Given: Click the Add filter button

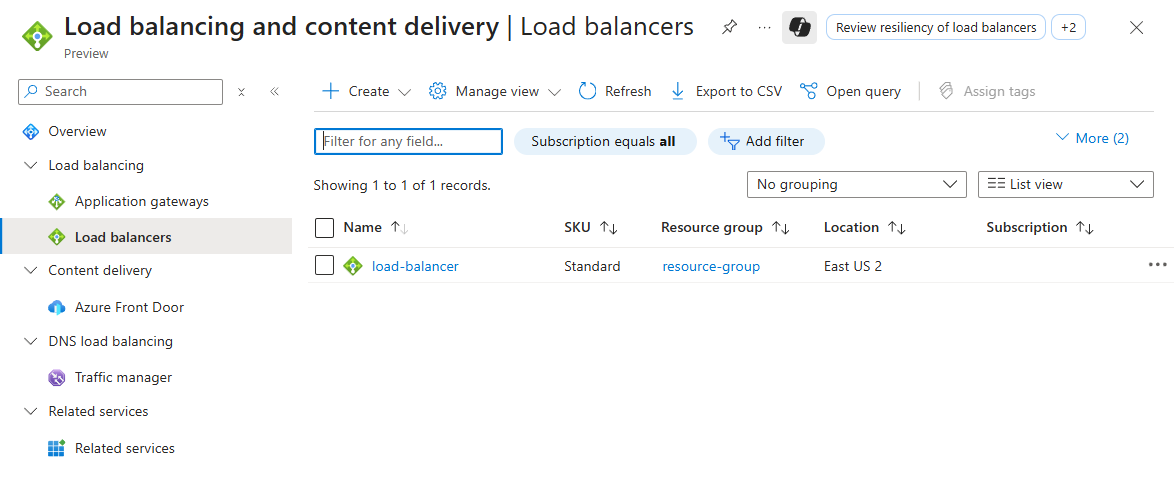Looking at the screenshot, I should coord(765,141).
